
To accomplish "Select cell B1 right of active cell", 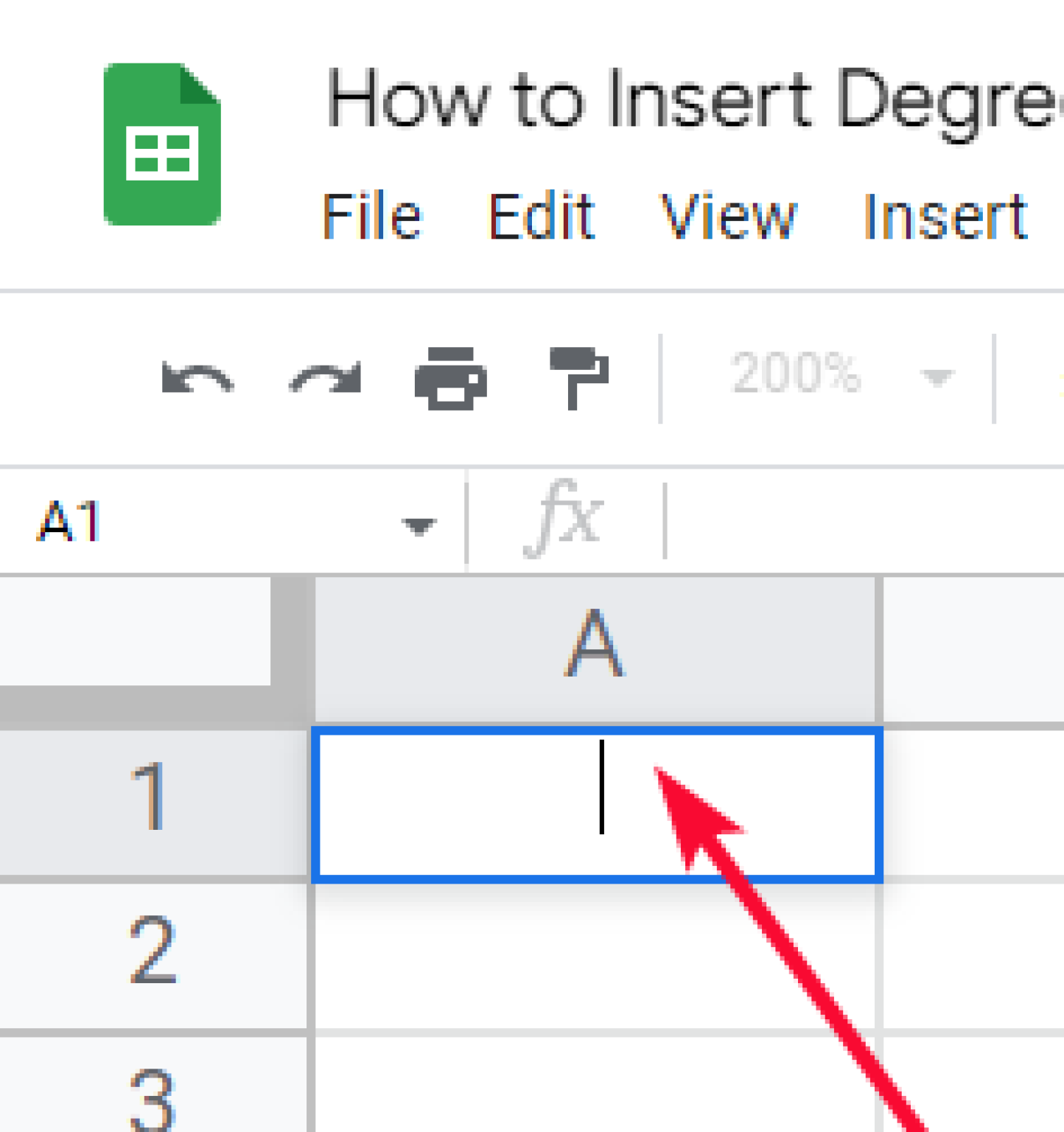I will (x=974, y=802).
